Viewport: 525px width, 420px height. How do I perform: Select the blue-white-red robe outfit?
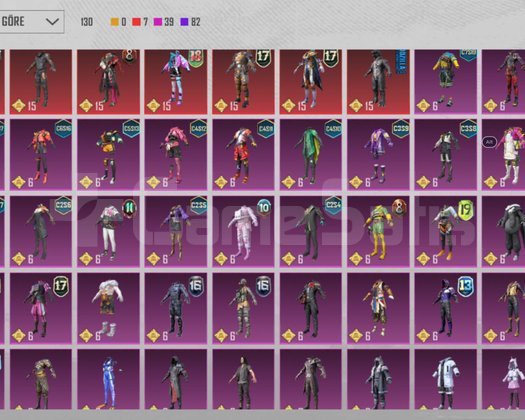tap(378, 308)
